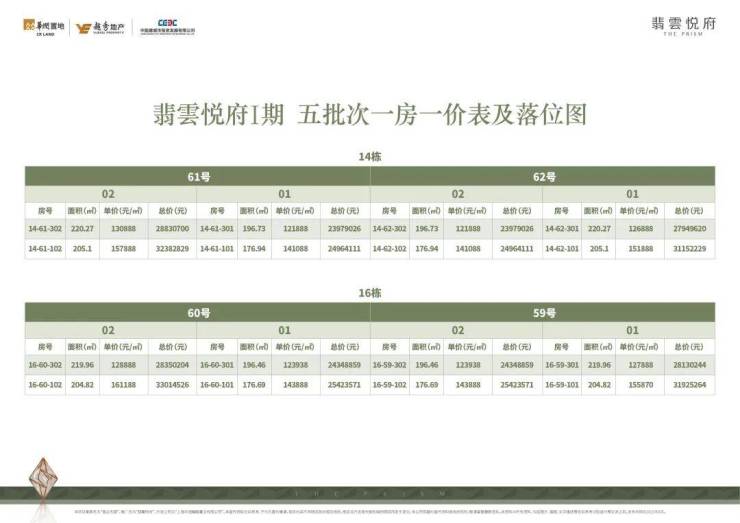Click the 62号 section header

tap(543, 176)
